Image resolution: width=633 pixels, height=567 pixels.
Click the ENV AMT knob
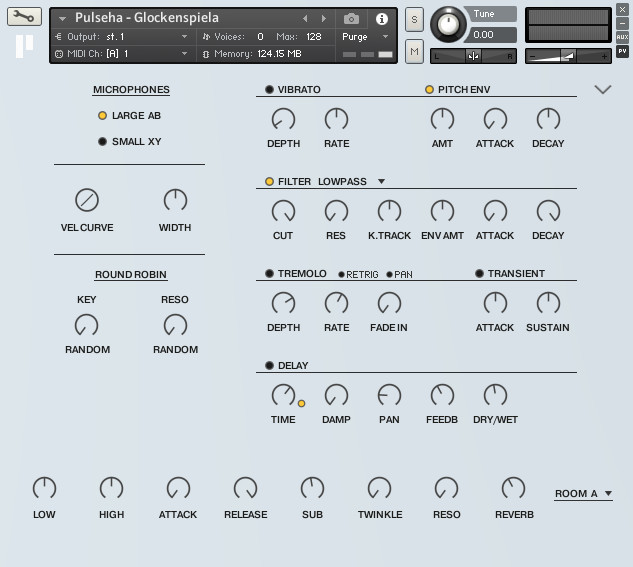coord(442,211)
